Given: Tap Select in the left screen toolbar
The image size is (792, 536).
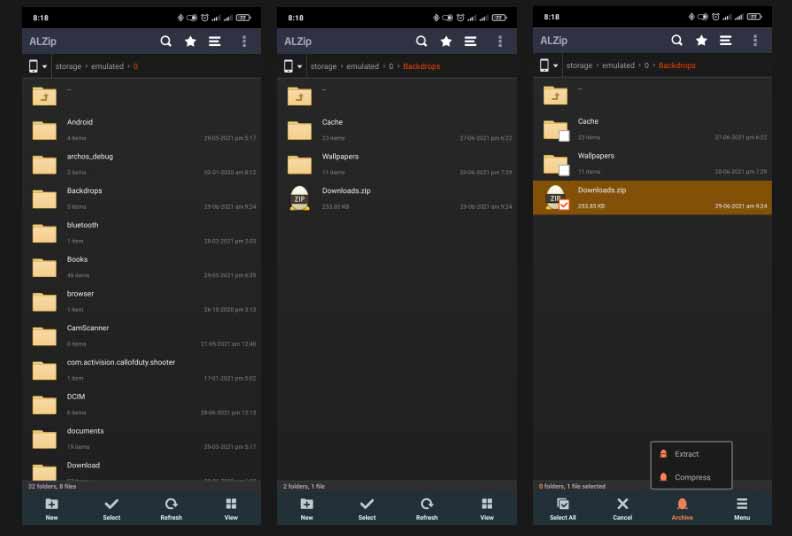Looking at the screenshot, I should click(x=111, y=508).
